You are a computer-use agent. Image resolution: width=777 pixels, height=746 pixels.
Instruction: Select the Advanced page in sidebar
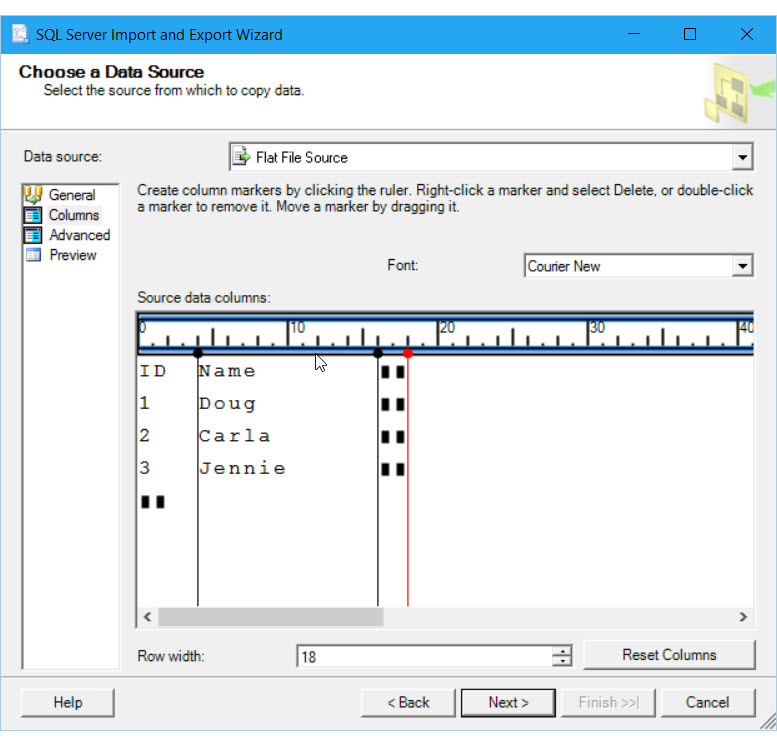79,235
